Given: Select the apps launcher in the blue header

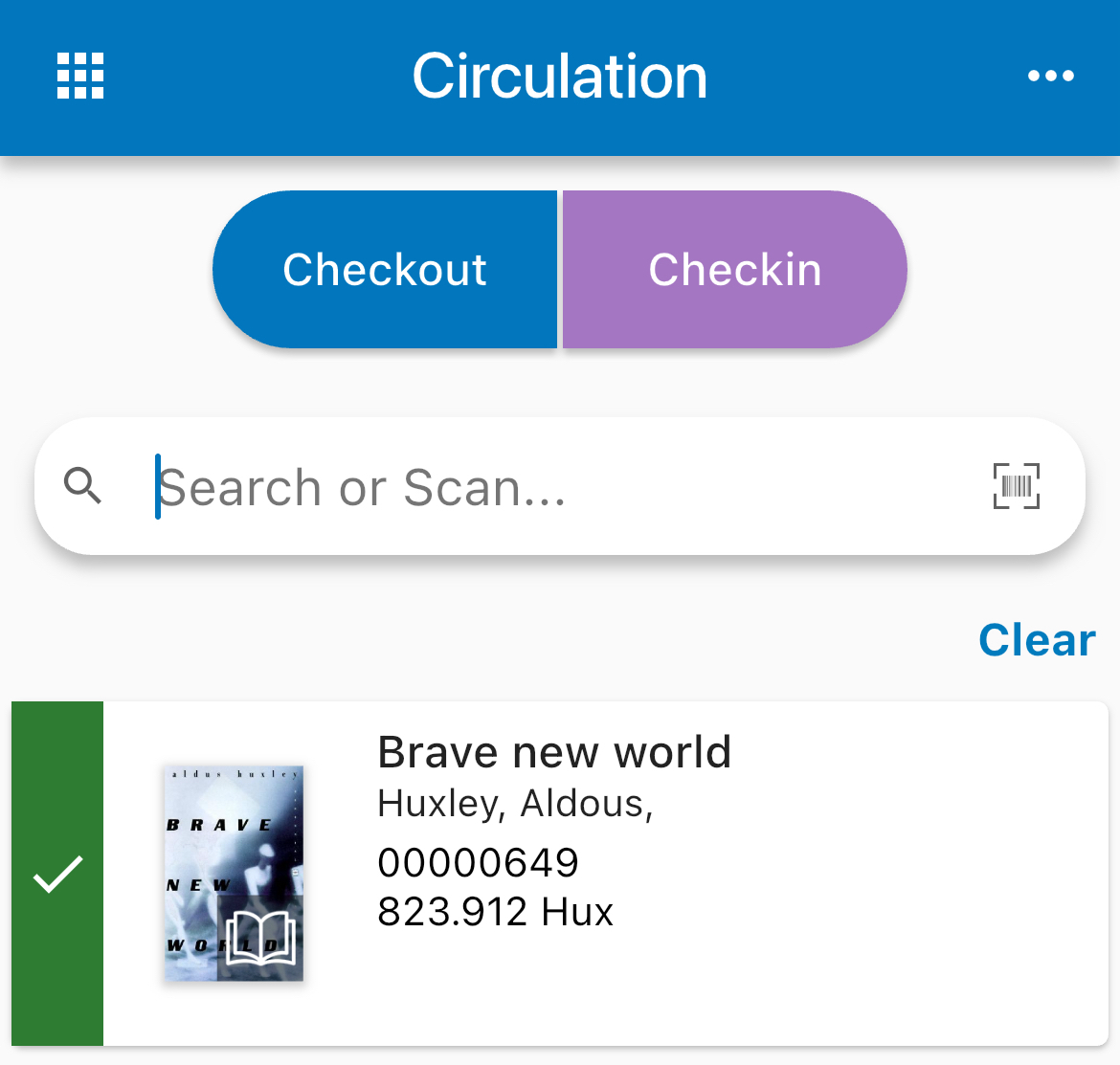Looking at the screenshot, I should click(79, 77).
